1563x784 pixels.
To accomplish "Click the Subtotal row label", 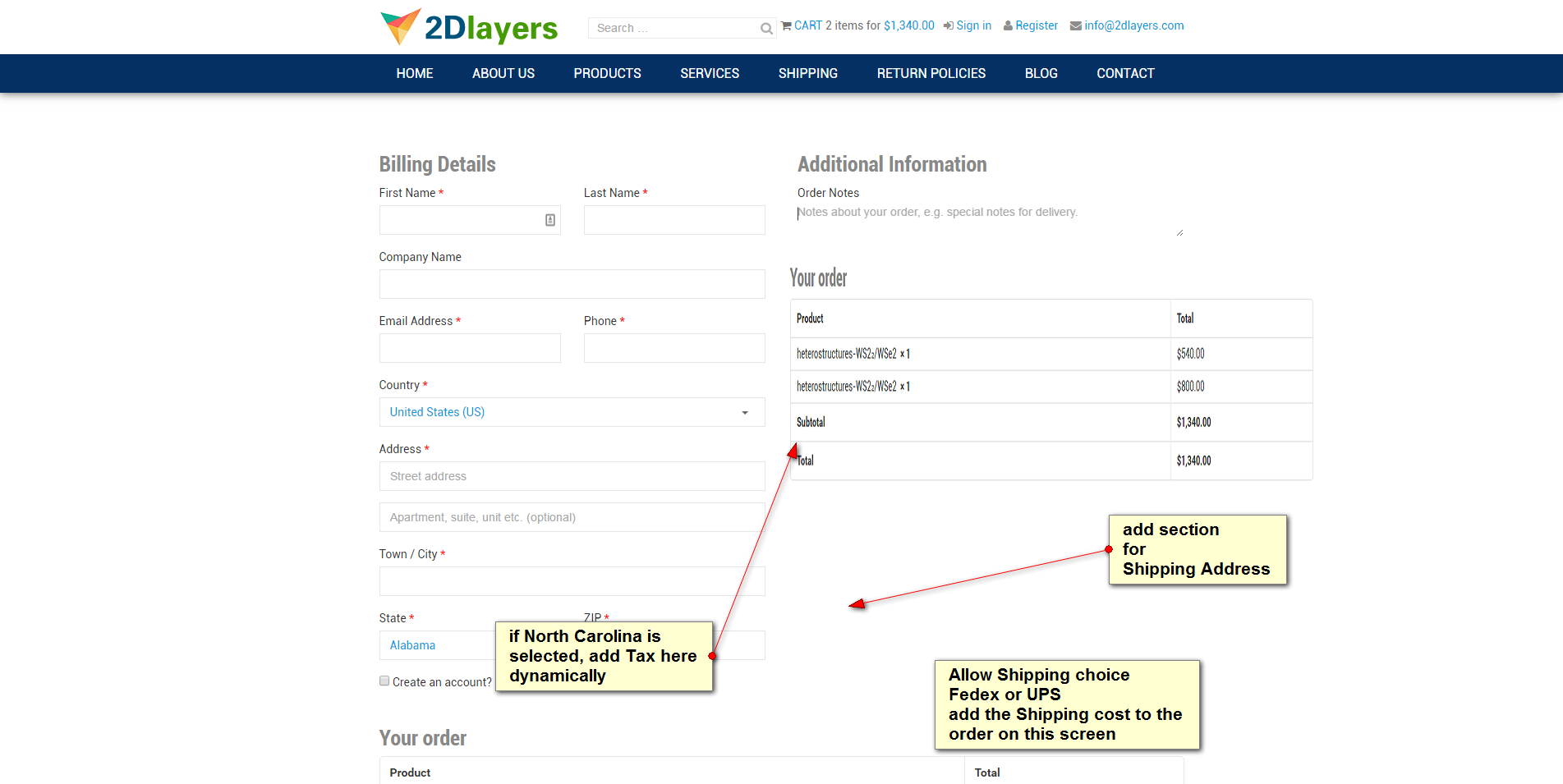I will coord(811,422).
